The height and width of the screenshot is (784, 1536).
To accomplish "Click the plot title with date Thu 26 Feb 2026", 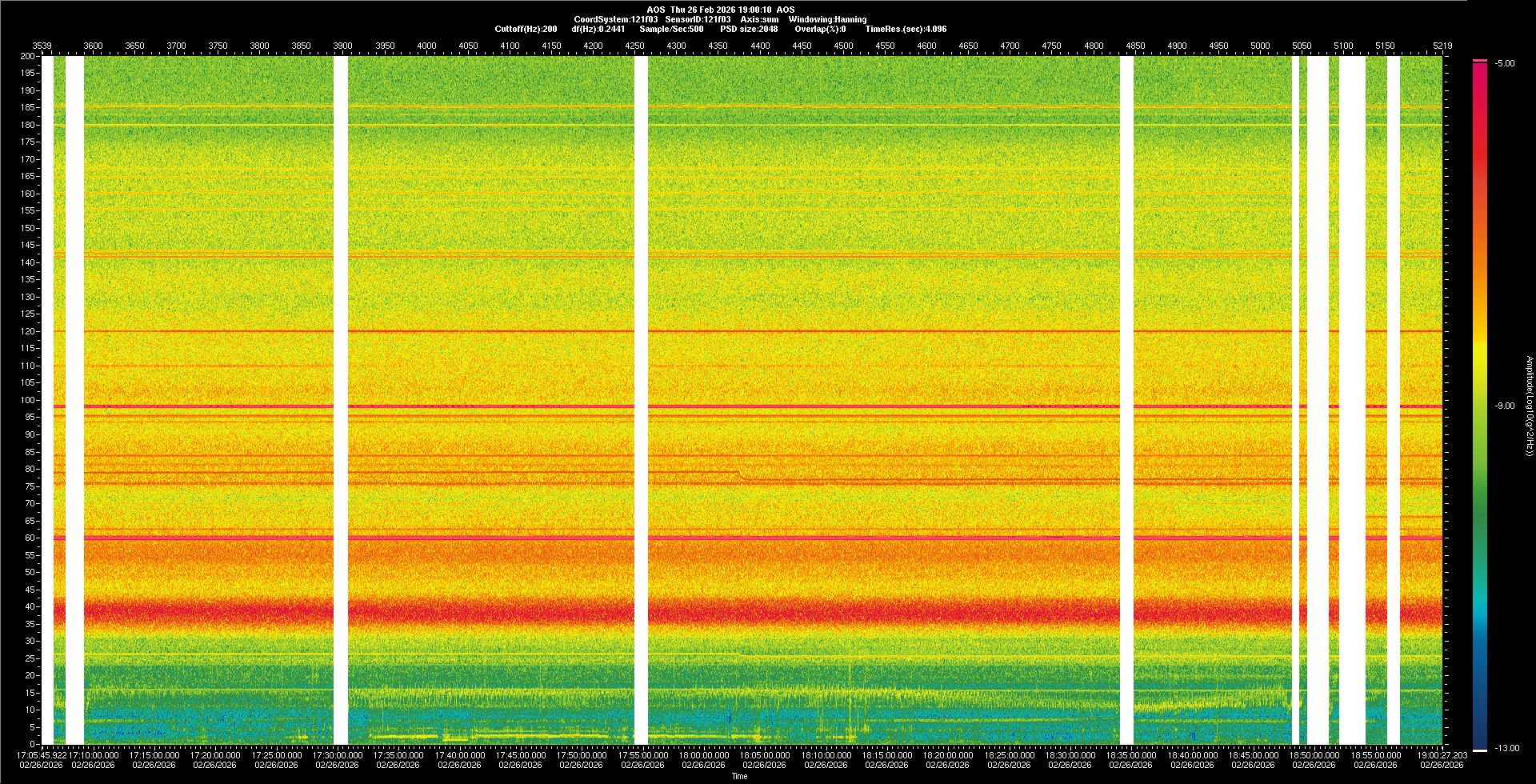I will [721, 10].
